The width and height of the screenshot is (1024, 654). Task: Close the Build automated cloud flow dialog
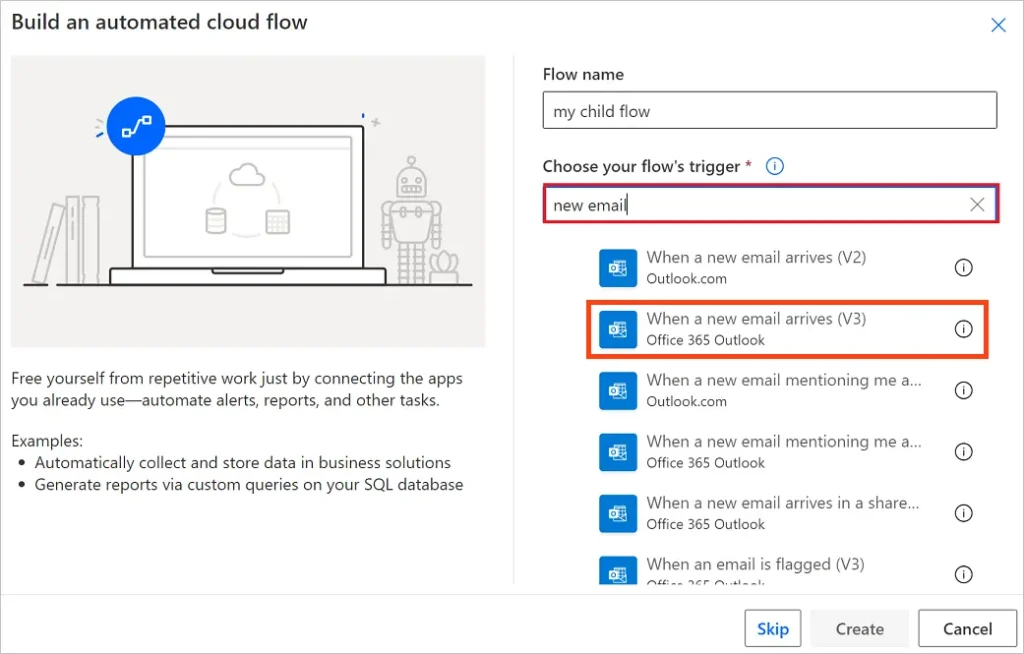pos(997,25)
